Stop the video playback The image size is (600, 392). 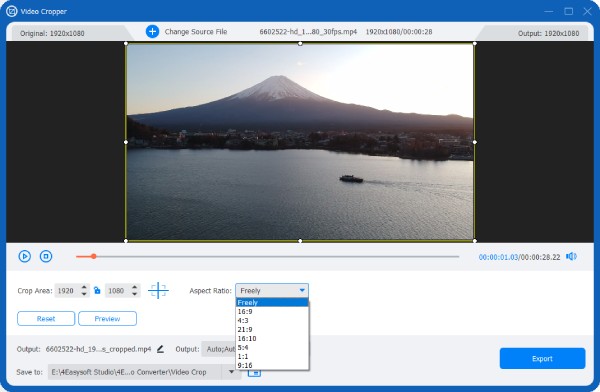pos(46,256)
